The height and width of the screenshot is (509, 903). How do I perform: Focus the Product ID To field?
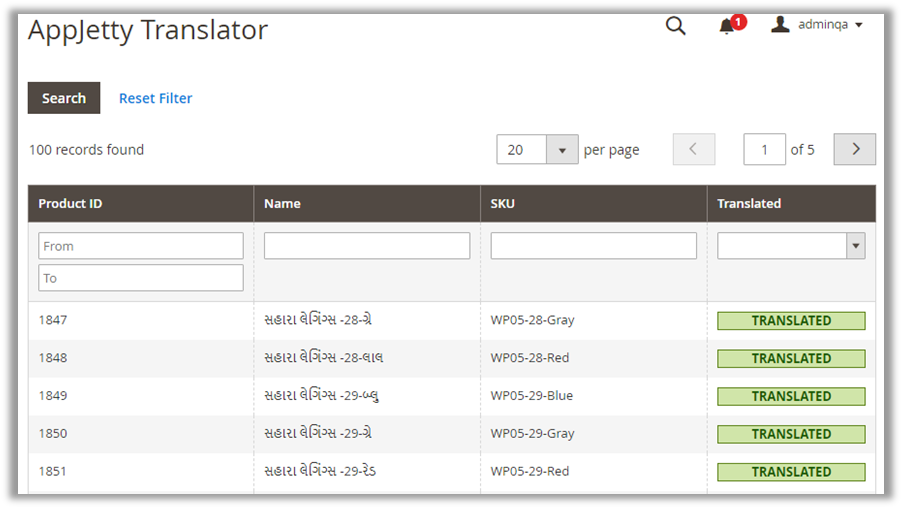point(140,278)
